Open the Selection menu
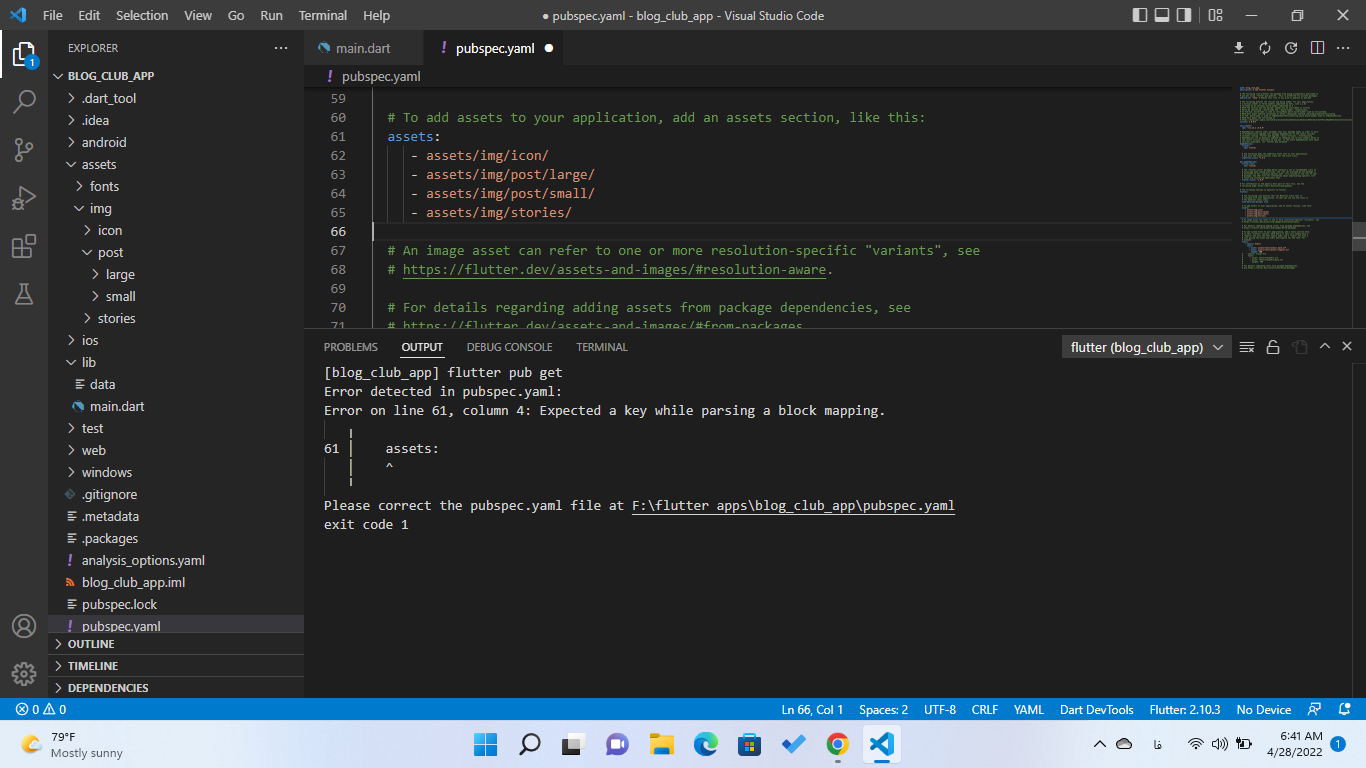 tap(142, 15)
